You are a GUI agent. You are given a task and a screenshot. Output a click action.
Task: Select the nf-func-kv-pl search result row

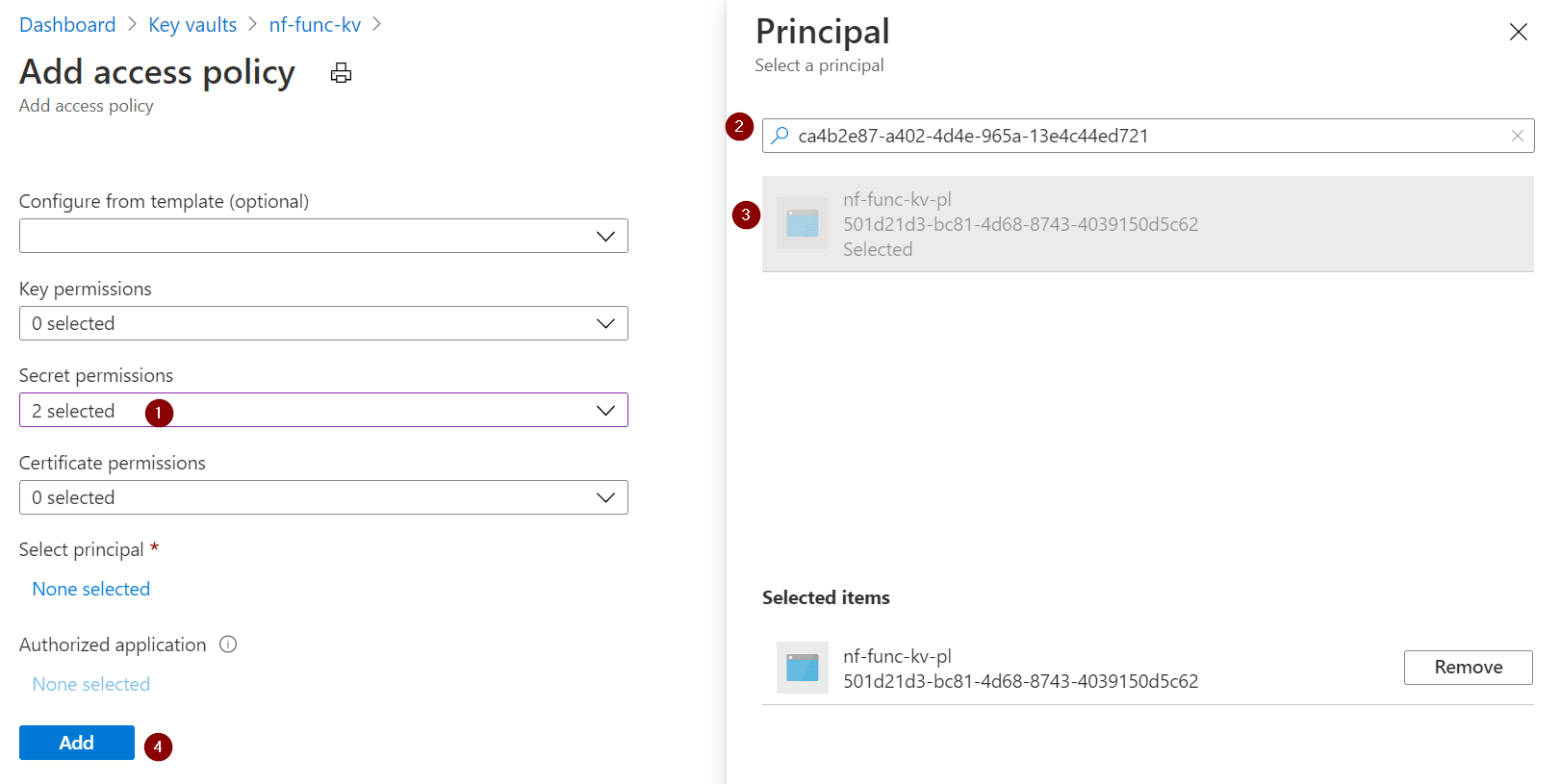tap(1147, 224)
